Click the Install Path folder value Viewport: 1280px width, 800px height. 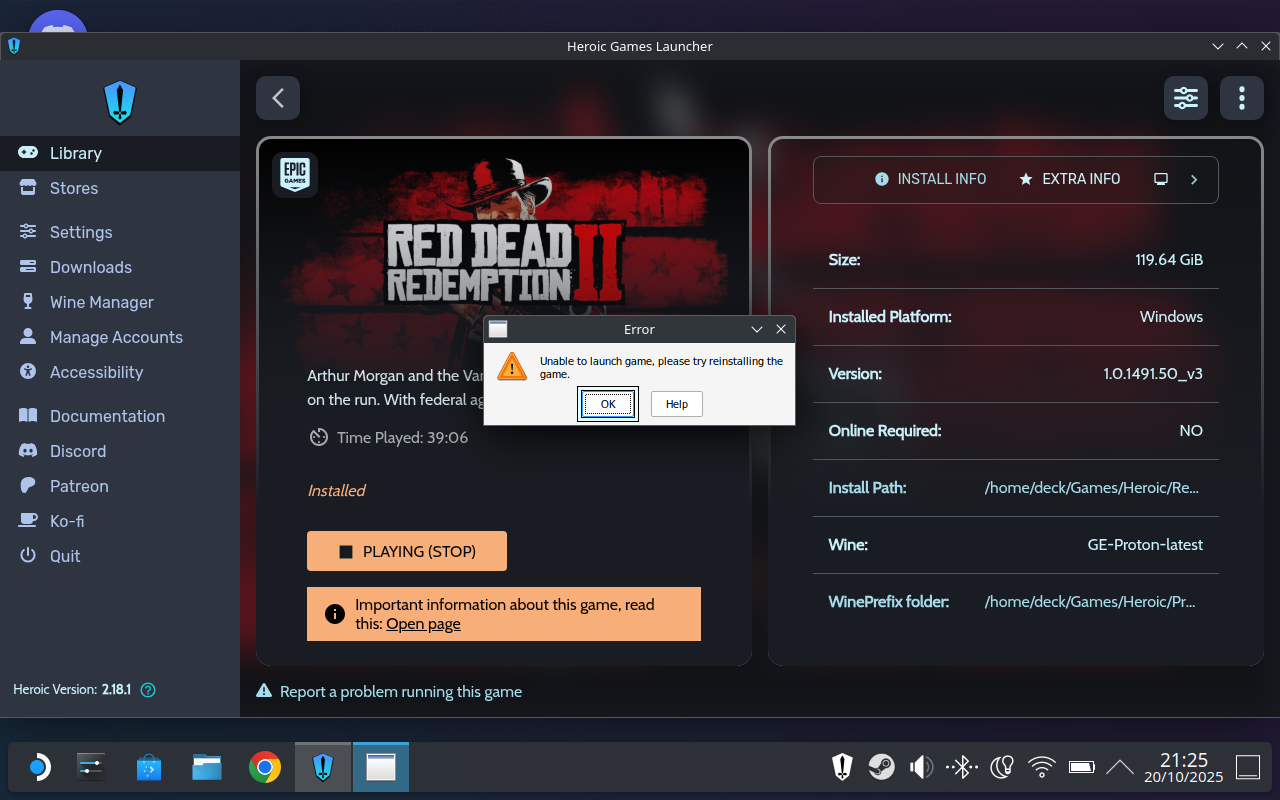(1093, 488)
